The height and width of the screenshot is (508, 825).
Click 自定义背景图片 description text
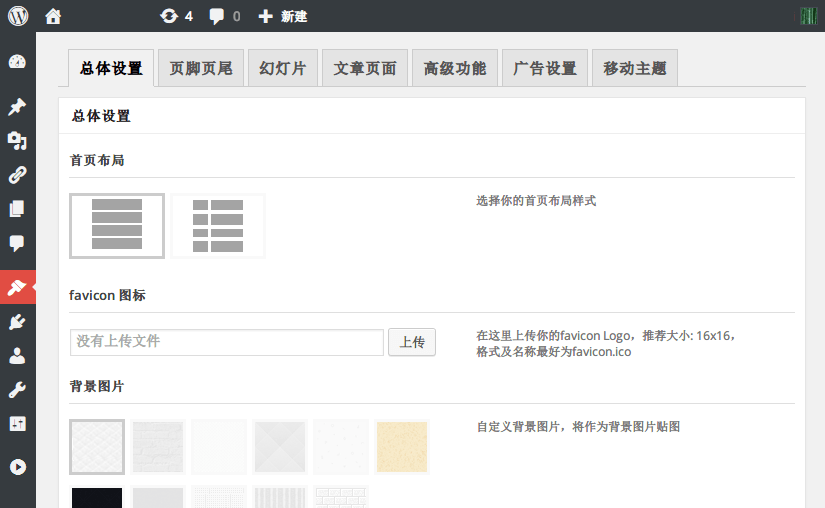pos(578,426)
